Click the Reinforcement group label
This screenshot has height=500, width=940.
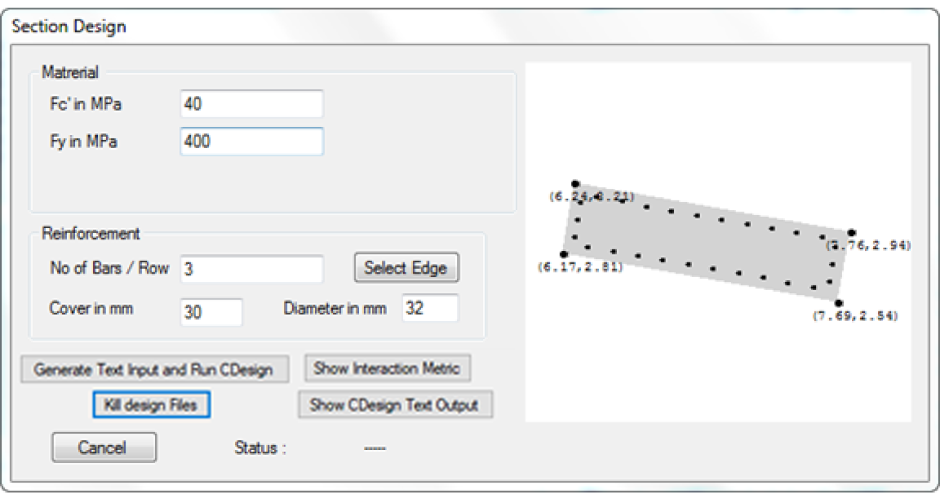click(91, 233)
